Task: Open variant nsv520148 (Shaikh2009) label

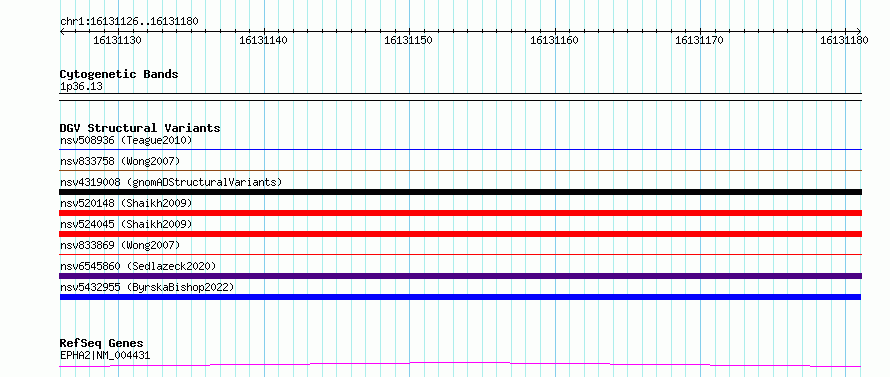Action: [x=126, y=203]
